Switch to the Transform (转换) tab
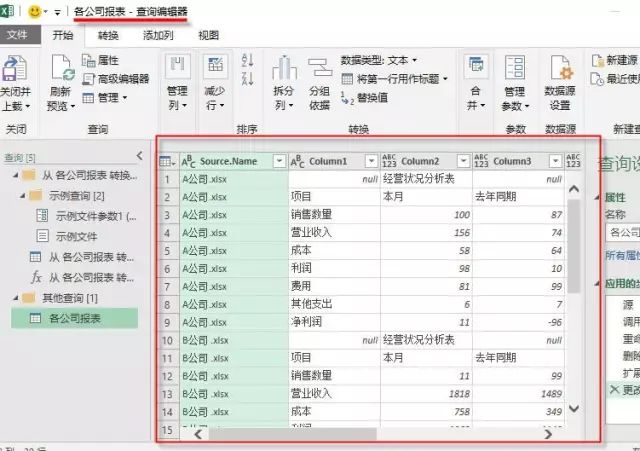 pyautogui.click(x=108, y=36)
